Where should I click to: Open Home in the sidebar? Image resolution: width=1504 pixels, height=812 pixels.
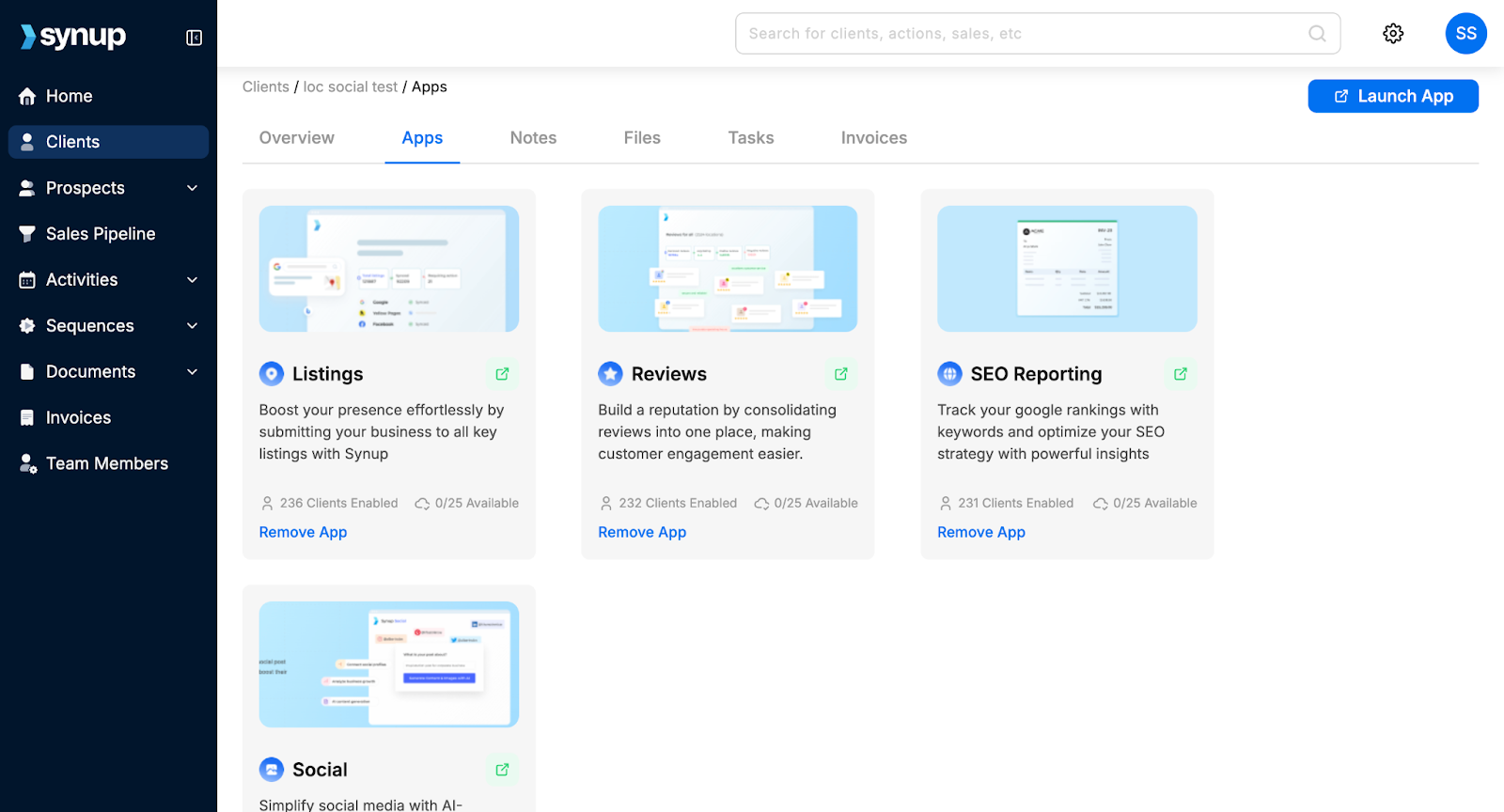click(x=108, y=96)
